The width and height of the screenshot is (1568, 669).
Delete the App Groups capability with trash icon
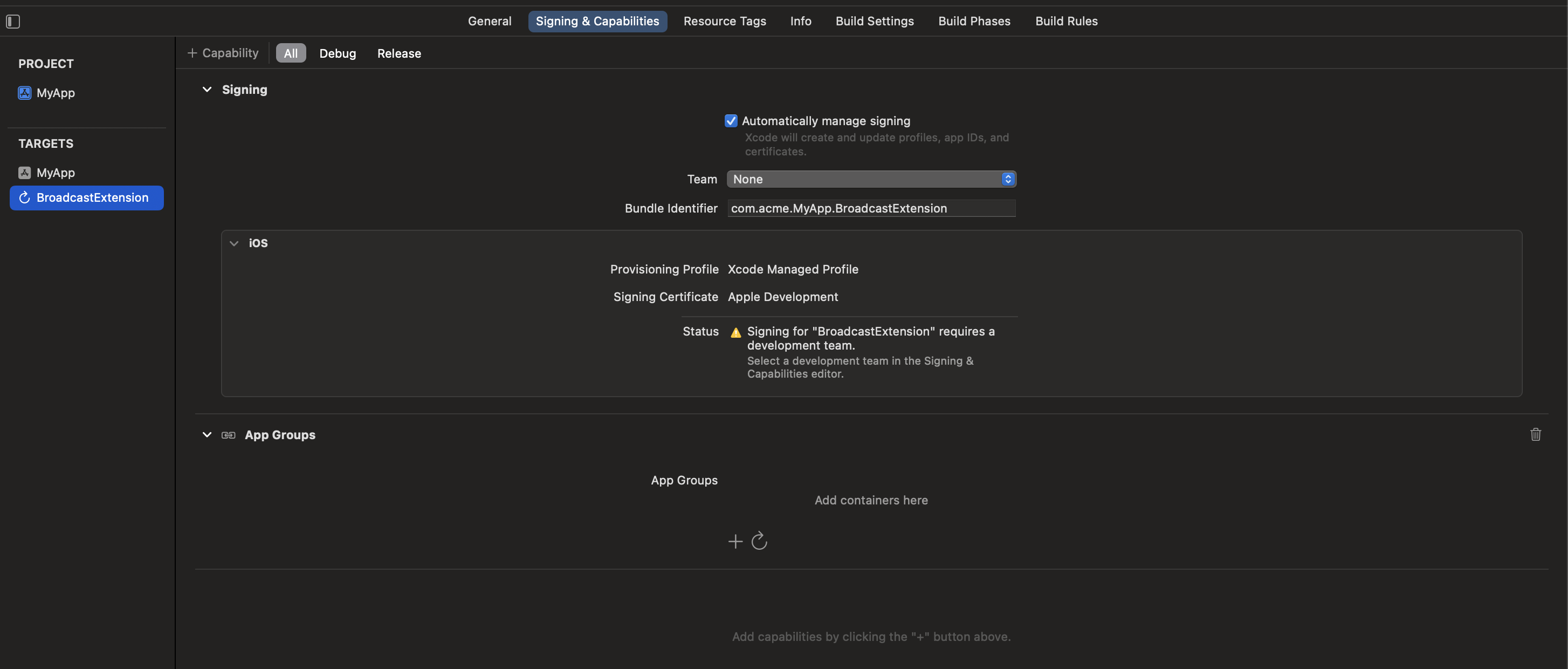(x=1536, y=434)
